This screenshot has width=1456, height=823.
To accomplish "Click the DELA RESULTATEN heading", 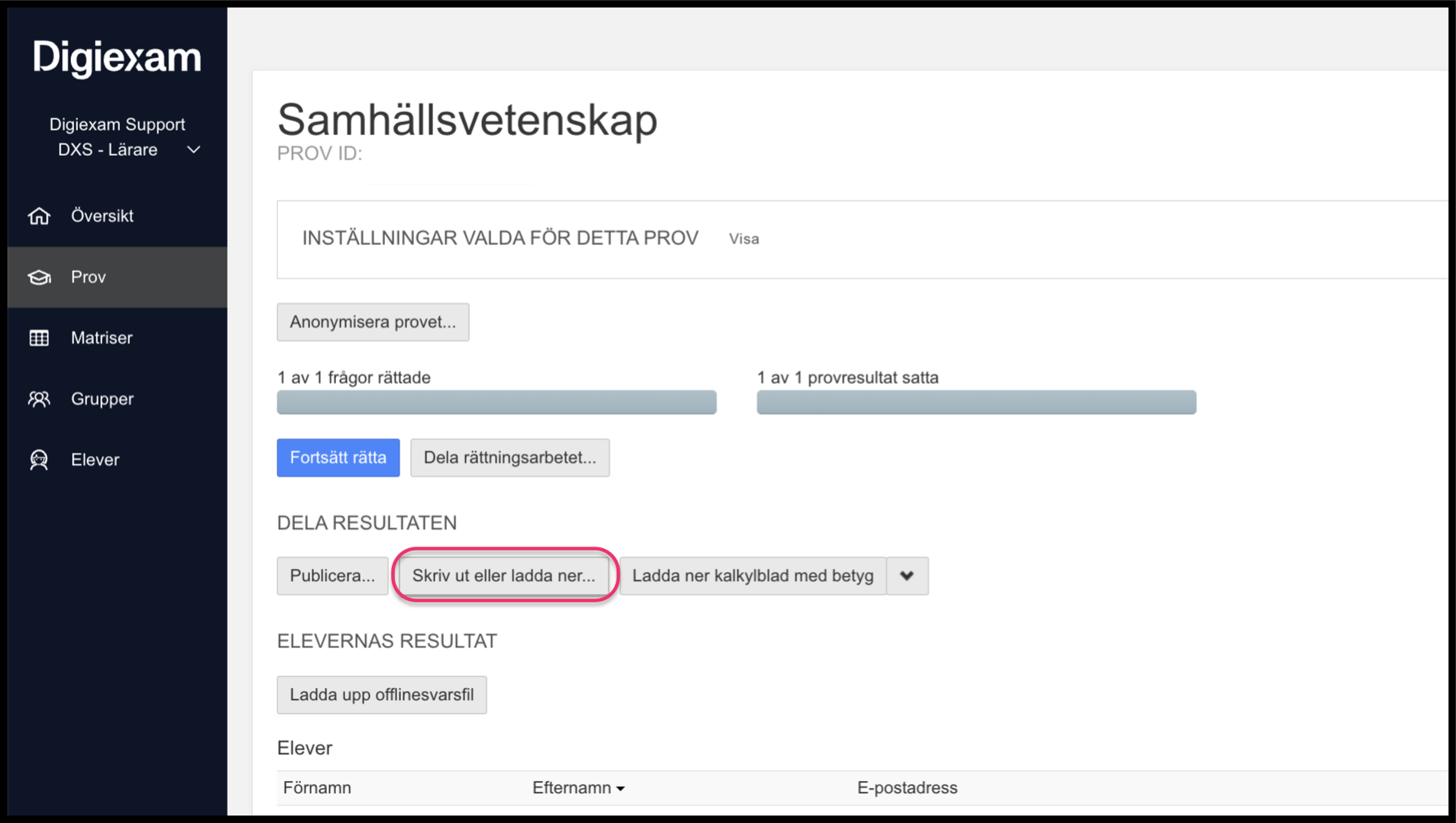I will pos(367,523).
